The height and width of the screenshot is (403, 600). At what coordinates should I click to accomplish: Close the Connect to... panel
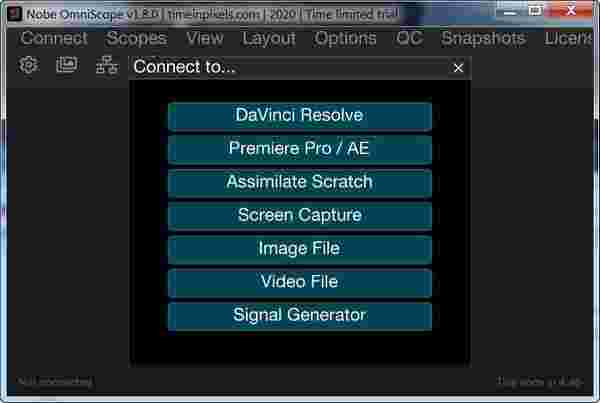click(x=458, y=68)
